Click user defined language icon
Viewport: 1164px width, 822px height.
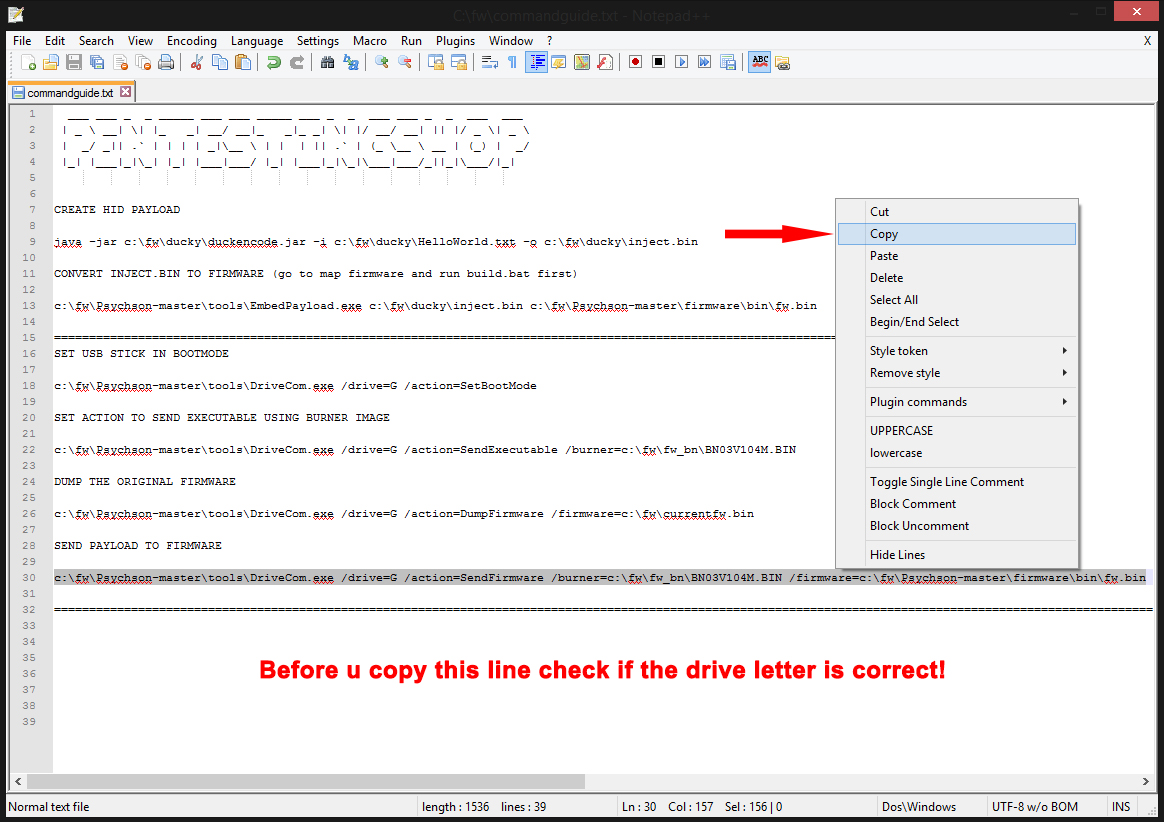[x=559, y=62]
